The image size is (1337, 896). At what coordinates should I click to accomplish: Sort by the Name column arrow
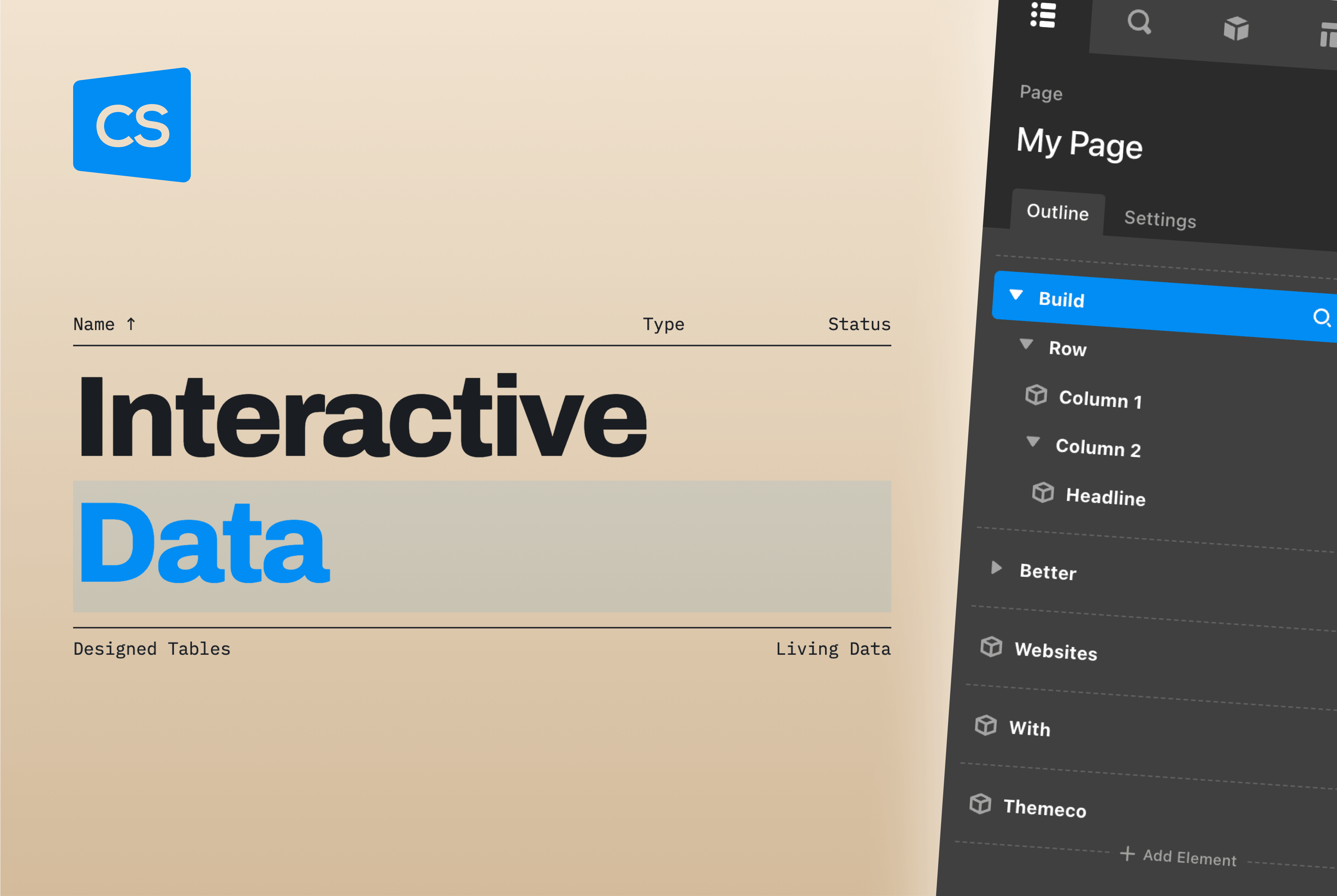coord(131,324)
